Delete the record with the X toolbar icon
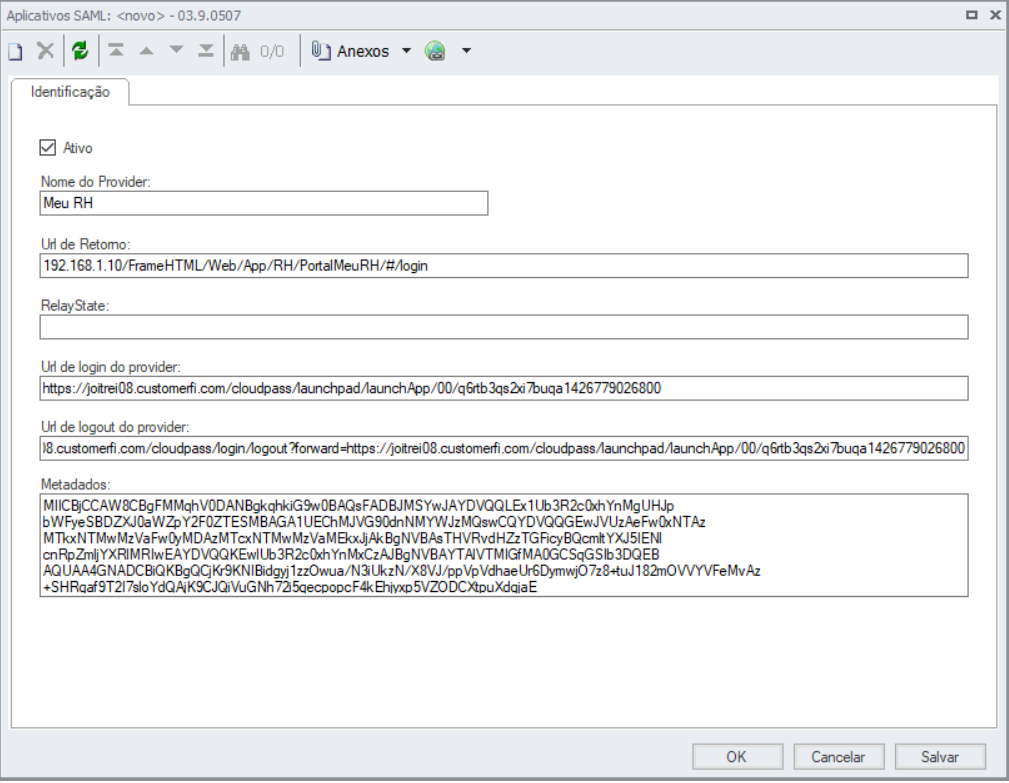1009x783 pixels. [x=45, y=51]
